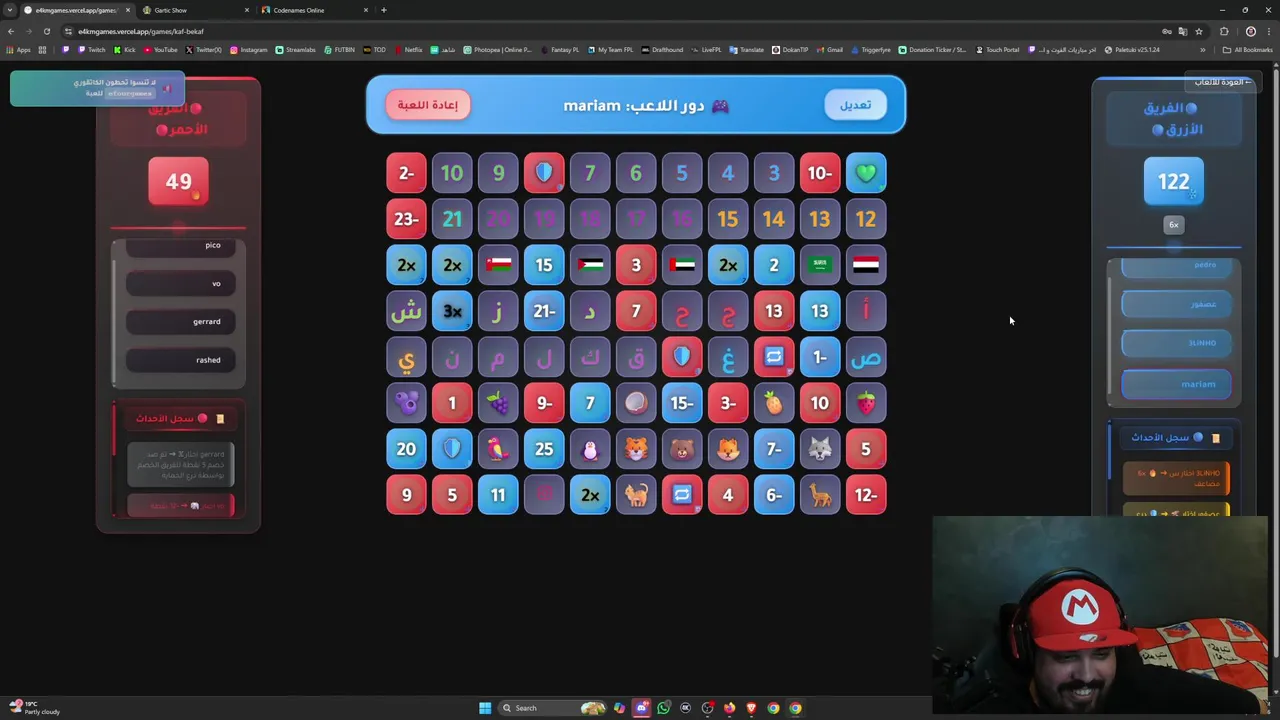This screenshot has height=720, width=1280.
Task: Select player عصفور in blue team
Action: [1176, 304]
